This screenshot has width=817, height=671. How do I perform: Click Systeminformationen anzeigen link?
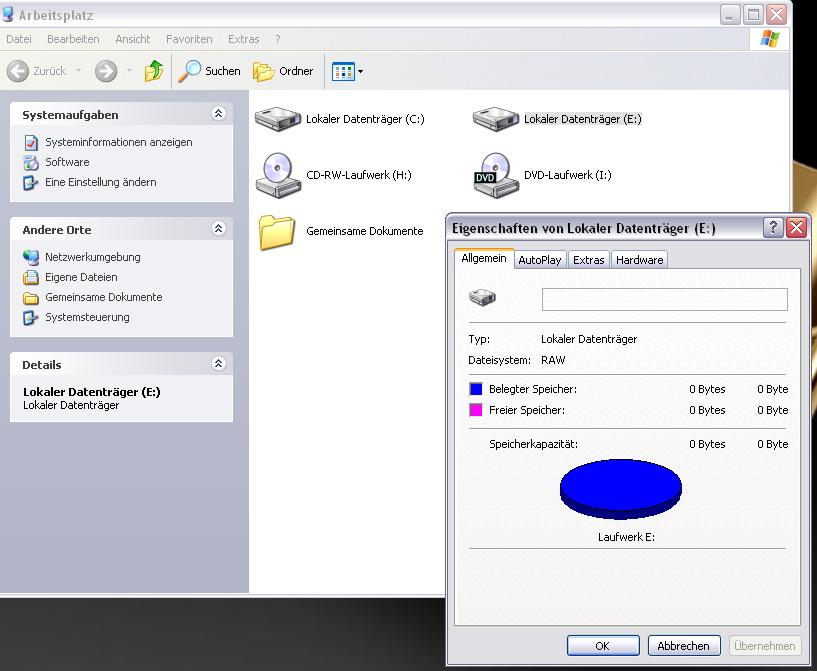point(119,142)
